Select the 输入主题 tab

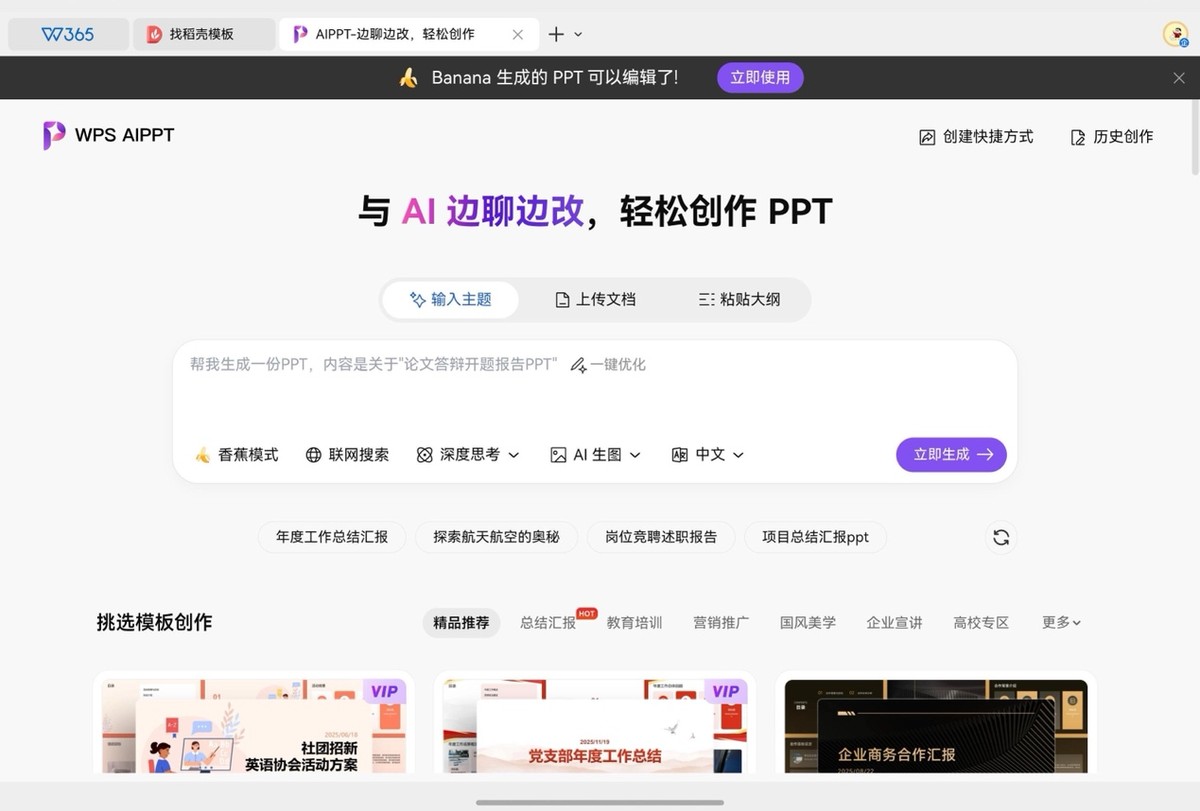coord(451,299)
